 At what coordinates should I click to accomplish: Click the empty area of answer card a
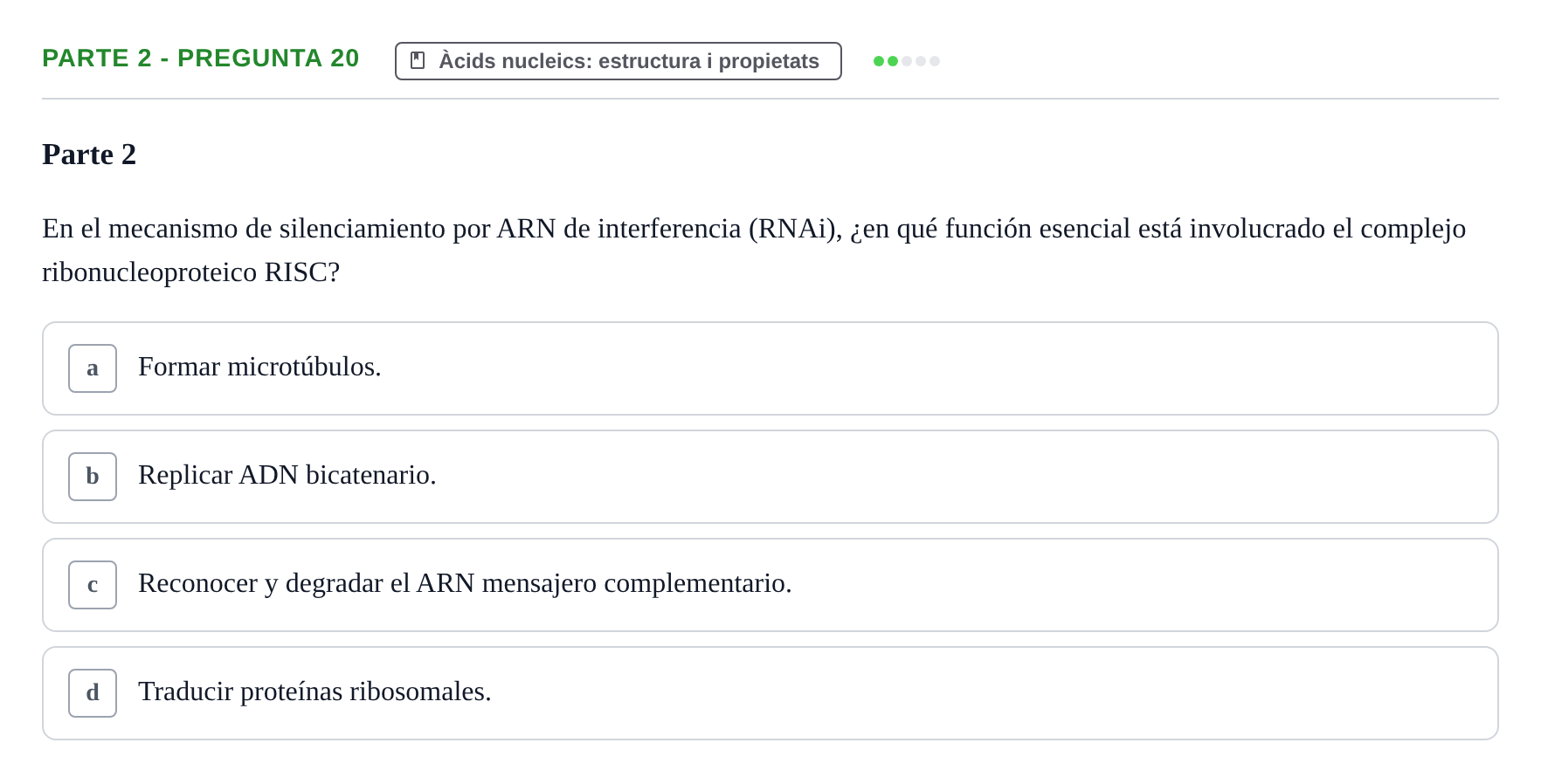[x=935, y=368]
